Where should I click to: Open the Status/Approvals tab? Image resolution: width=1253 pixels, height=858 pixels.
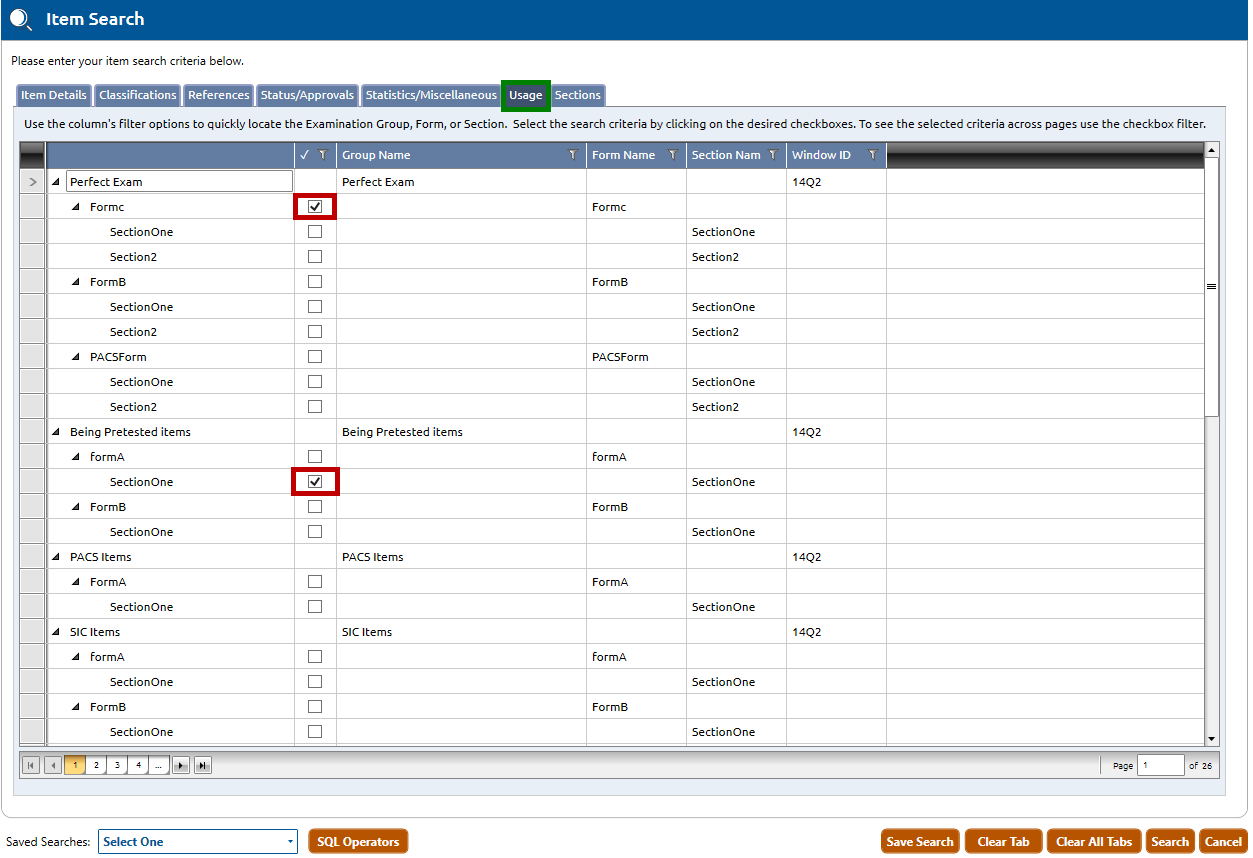click(x=307, y=96)
